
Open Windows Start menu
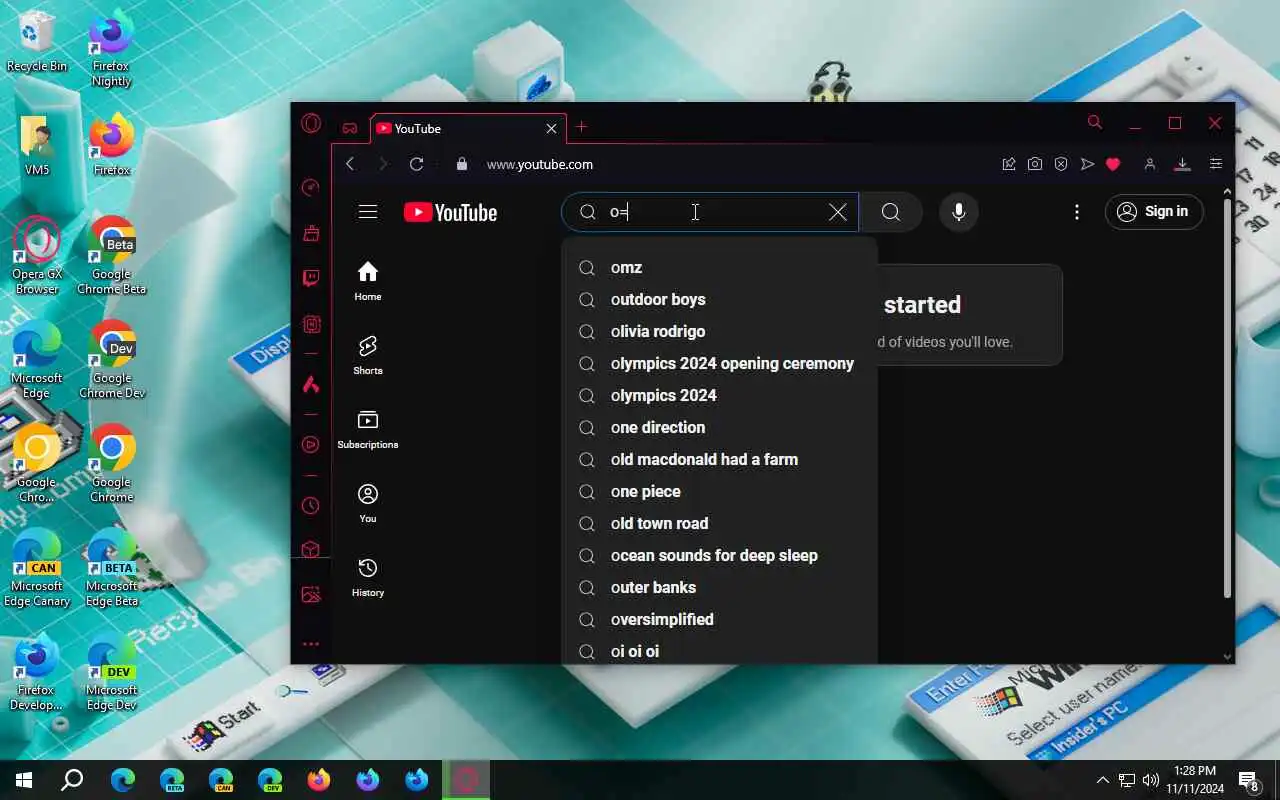click(24, 780)
